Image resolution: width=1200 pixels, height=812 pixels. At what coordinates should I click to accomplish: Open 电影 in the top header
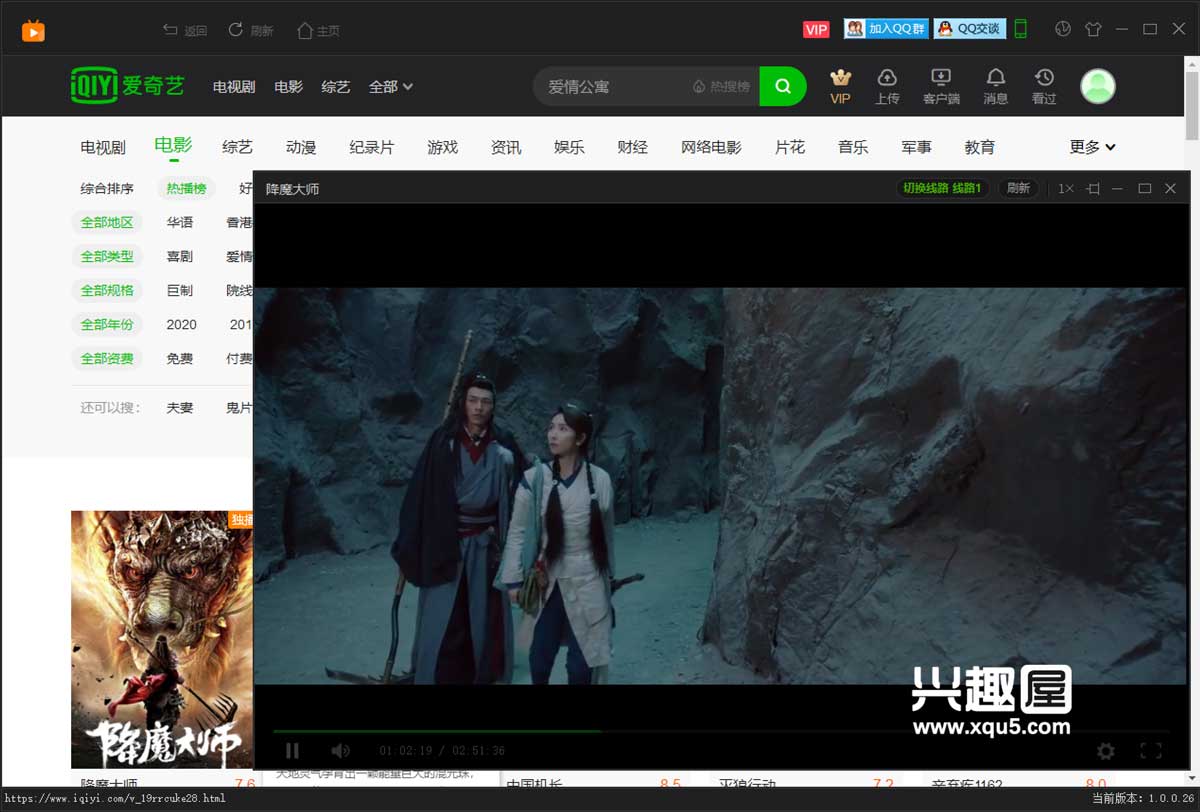(288, 87)
